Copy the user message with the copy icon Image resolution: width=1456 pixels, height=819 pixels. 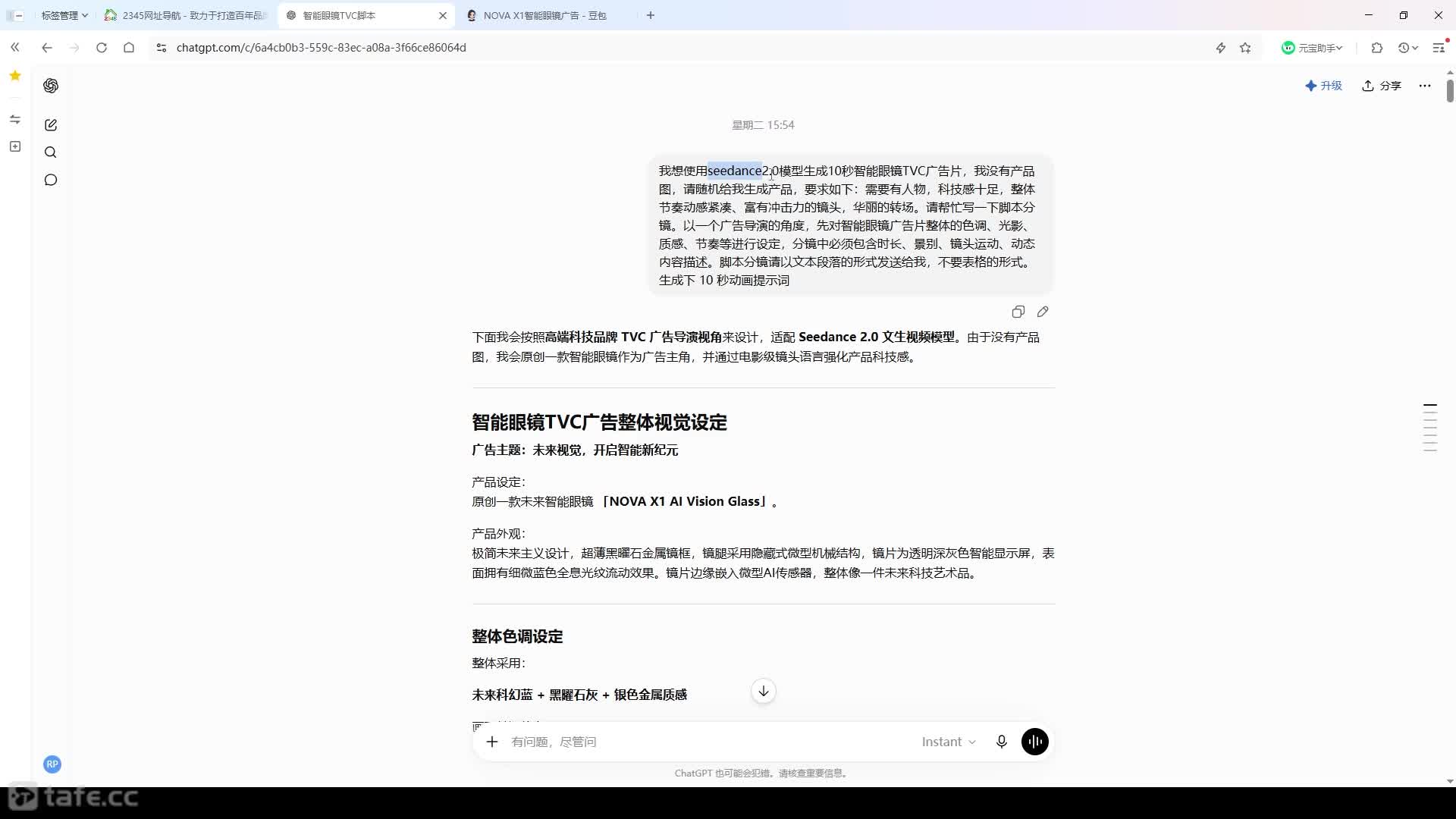click(x=1018, y=312)
